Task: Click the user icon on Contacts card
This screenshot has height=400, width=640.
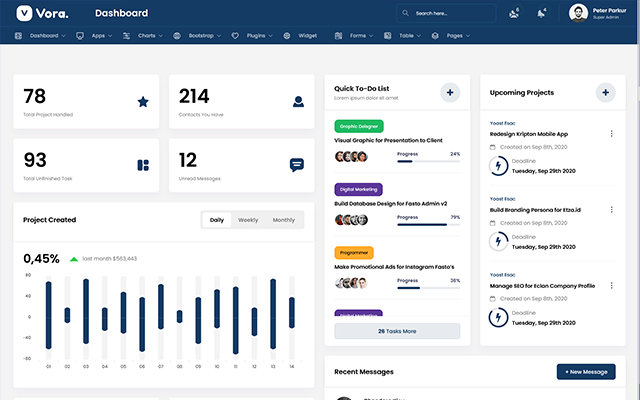Action: click(x=298, y=101)
